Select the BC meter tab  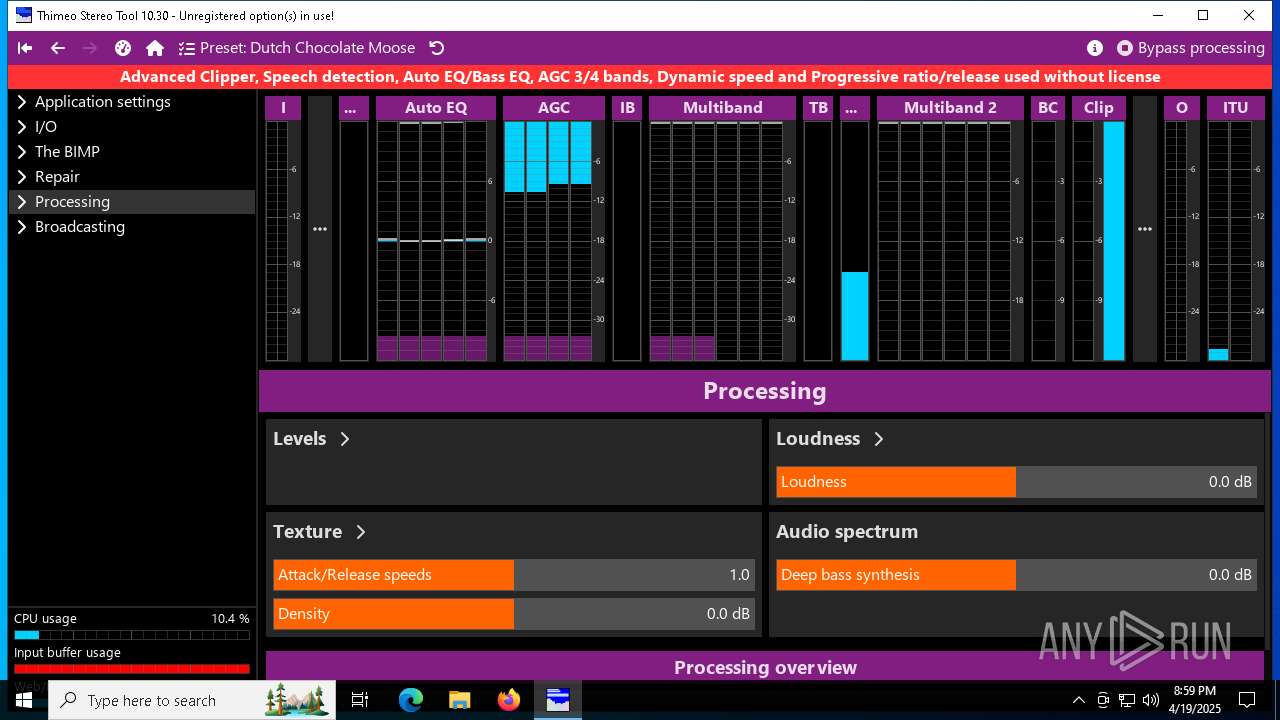coord(1048,108)
